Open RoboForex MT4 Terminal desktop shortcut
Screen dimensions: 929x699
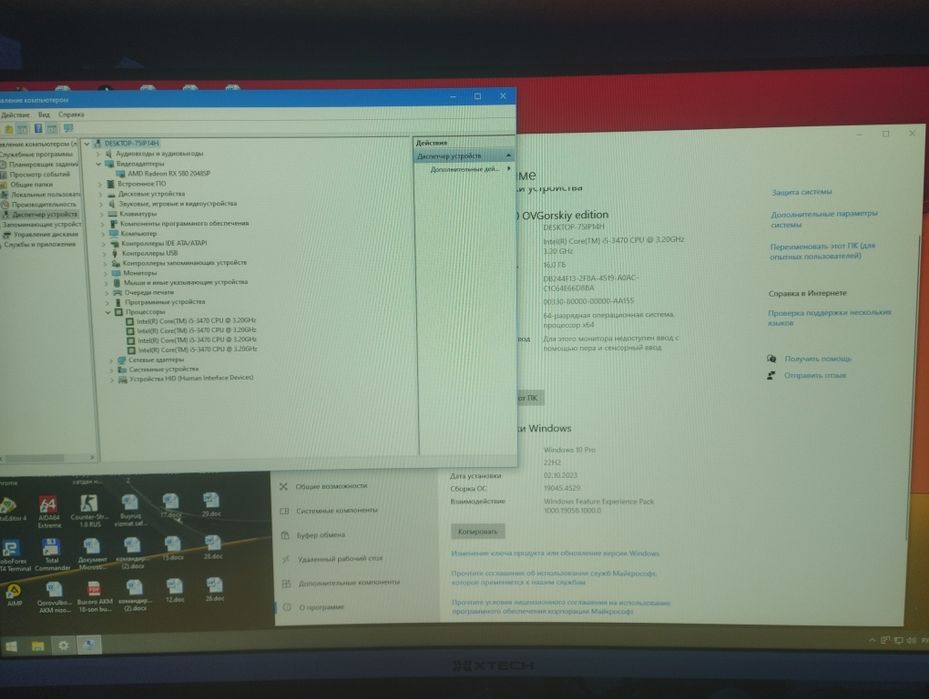12,555
